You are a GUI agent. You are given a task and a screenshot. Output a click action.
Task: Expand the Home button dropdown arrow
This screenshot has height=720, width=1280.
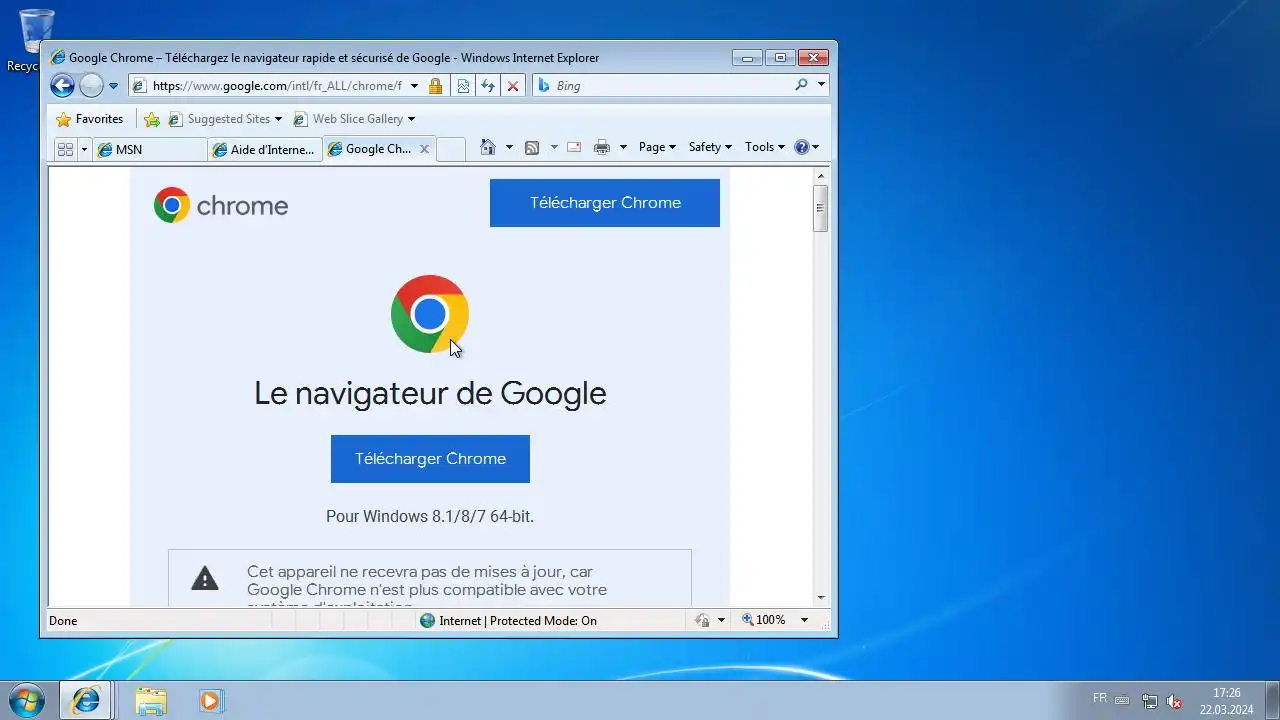pyautogui.click(x=509, y=147)
